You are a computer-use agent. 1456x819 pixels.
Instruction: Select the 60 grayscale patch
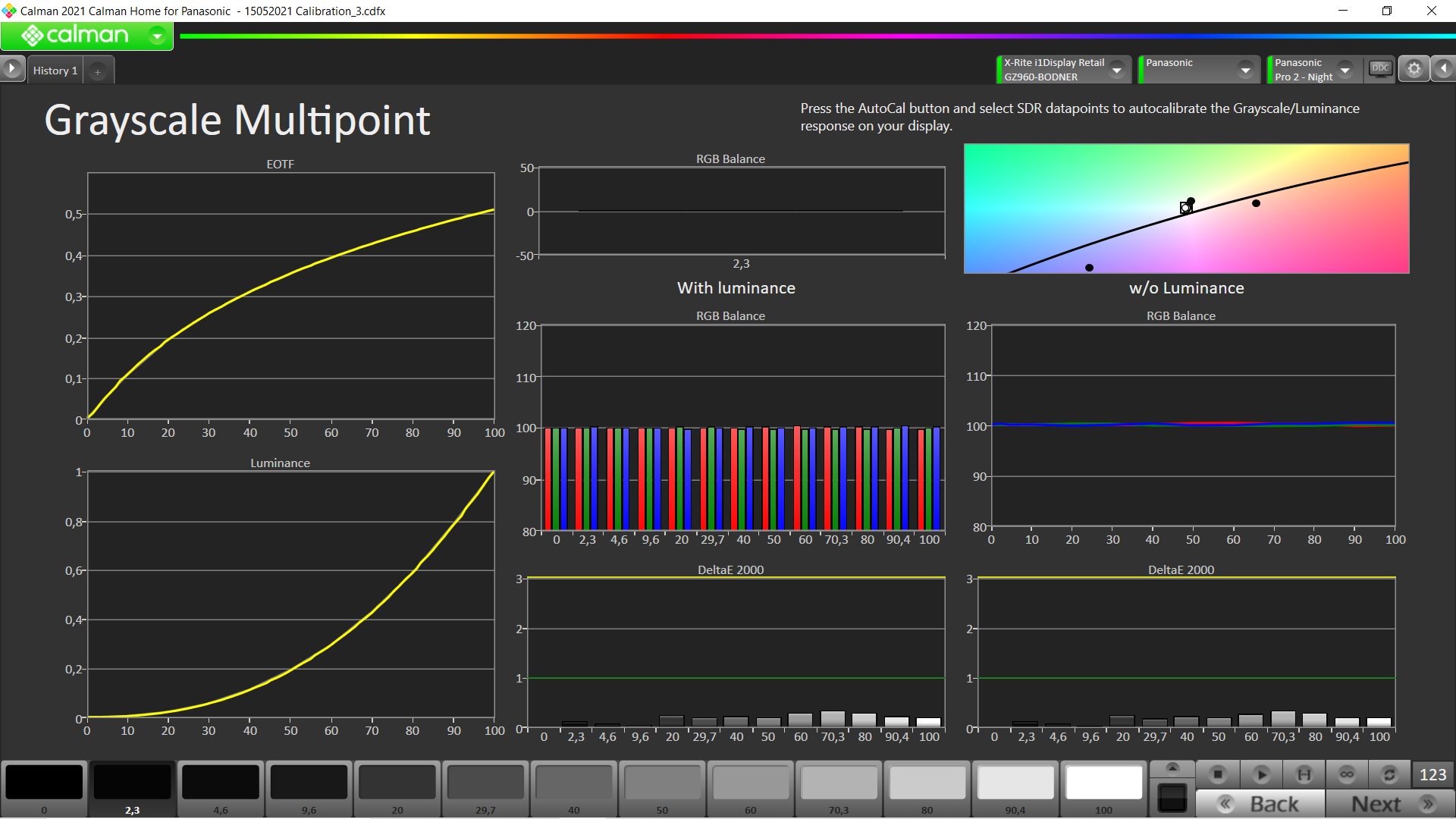751,789
